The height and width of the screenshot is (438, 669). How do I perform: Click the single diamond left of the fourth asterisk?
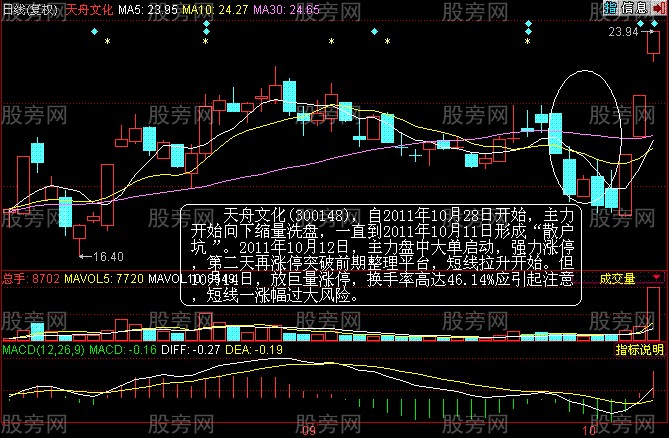[374, 32]
